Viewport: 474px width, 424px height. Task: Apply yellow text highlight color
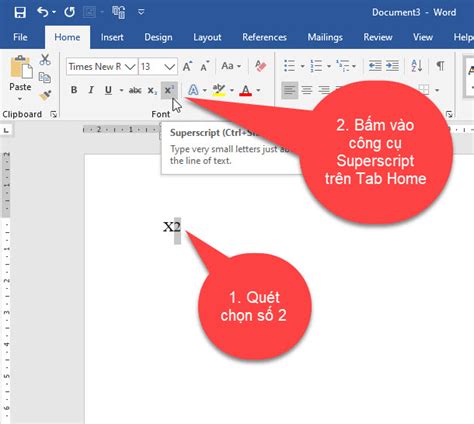click(x=219, y=90)
